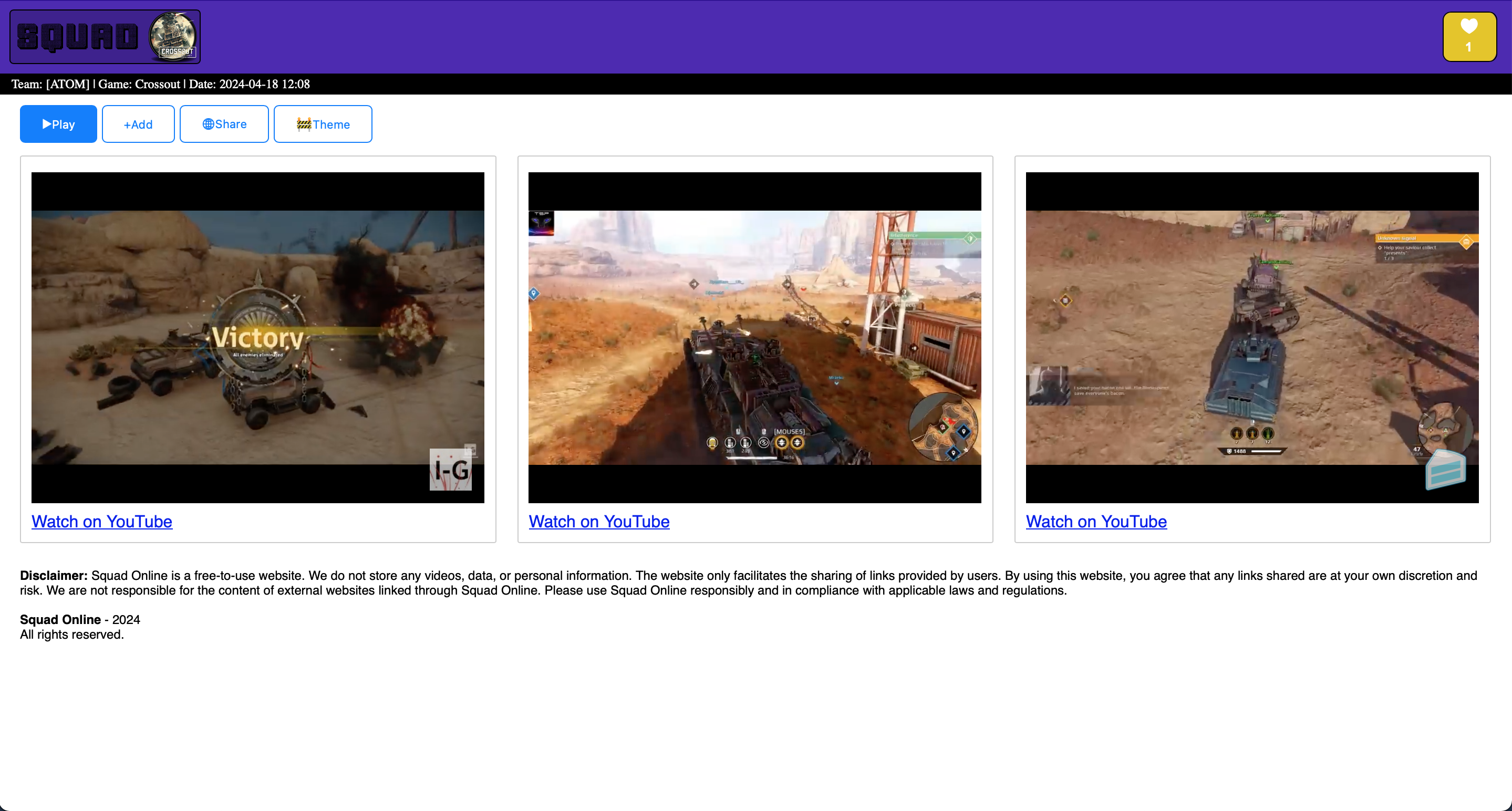
Task: Click the channel avatar on second video
Action: (541, 224)
